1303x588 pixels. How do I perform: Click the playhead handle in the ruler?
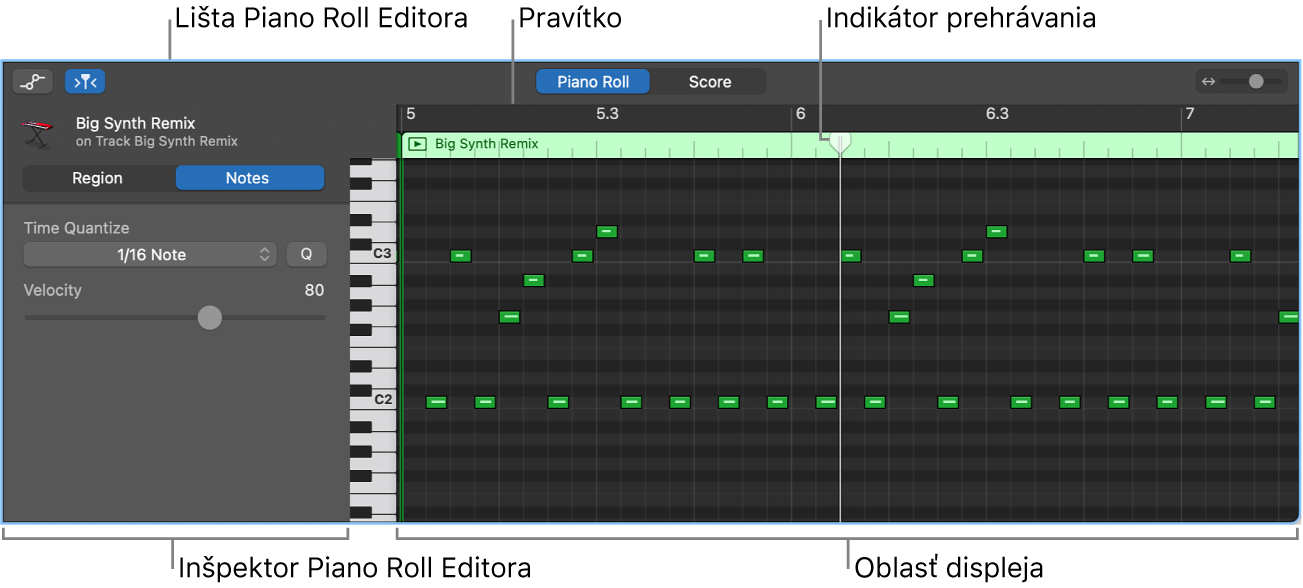click(839, 143)
